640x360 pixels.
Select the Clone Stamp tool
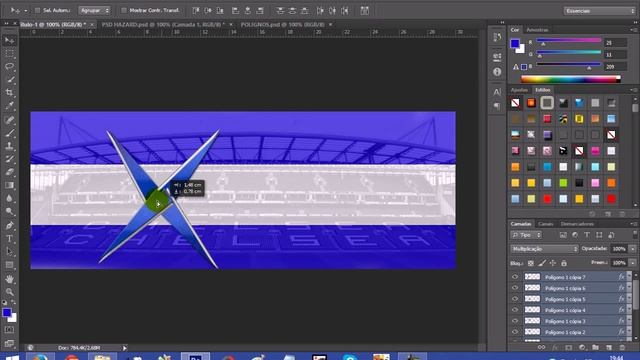(9, 146)
